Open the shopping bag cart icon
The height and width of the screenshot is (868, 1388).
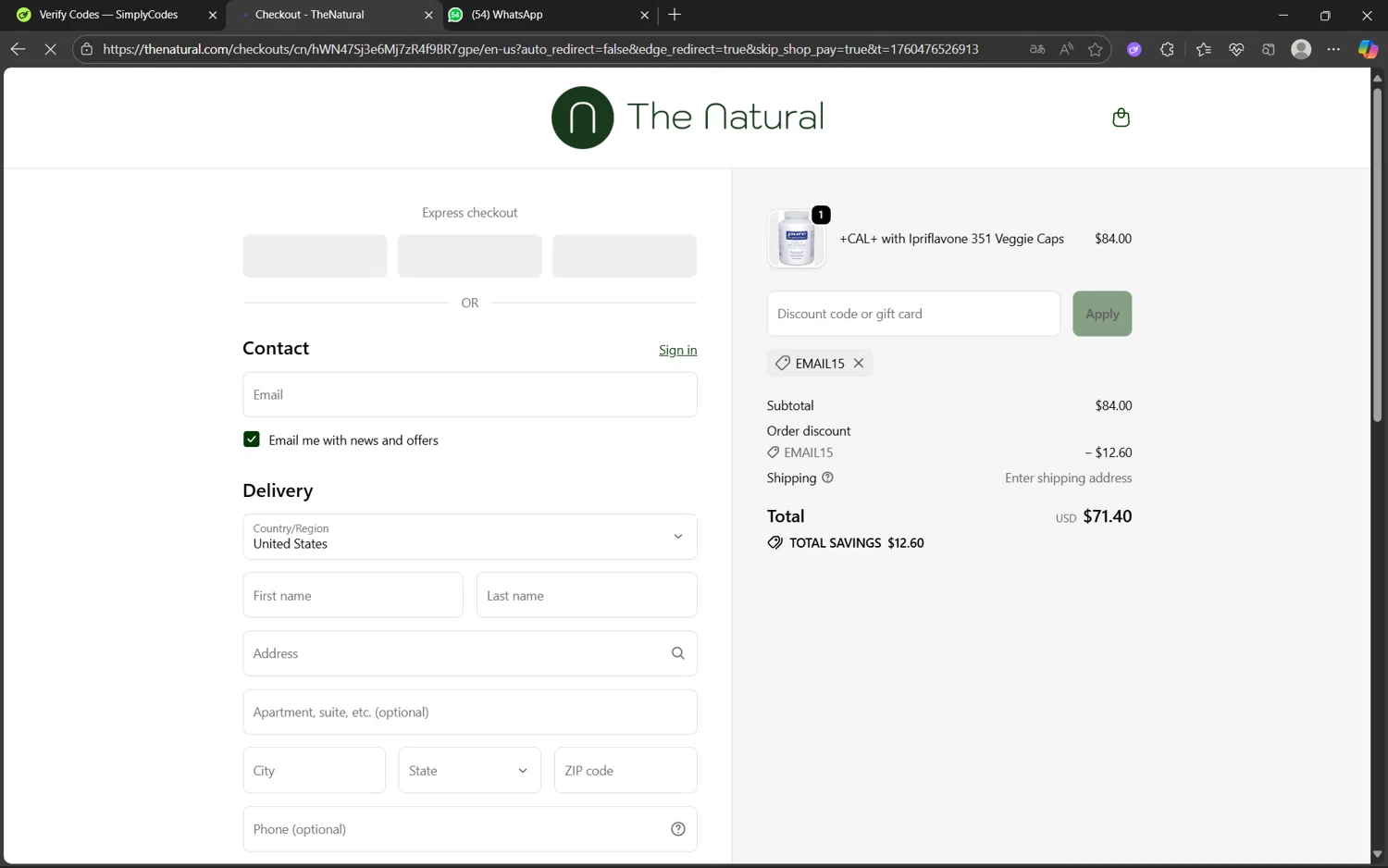pyautogui.click(x=1121, y=118)
